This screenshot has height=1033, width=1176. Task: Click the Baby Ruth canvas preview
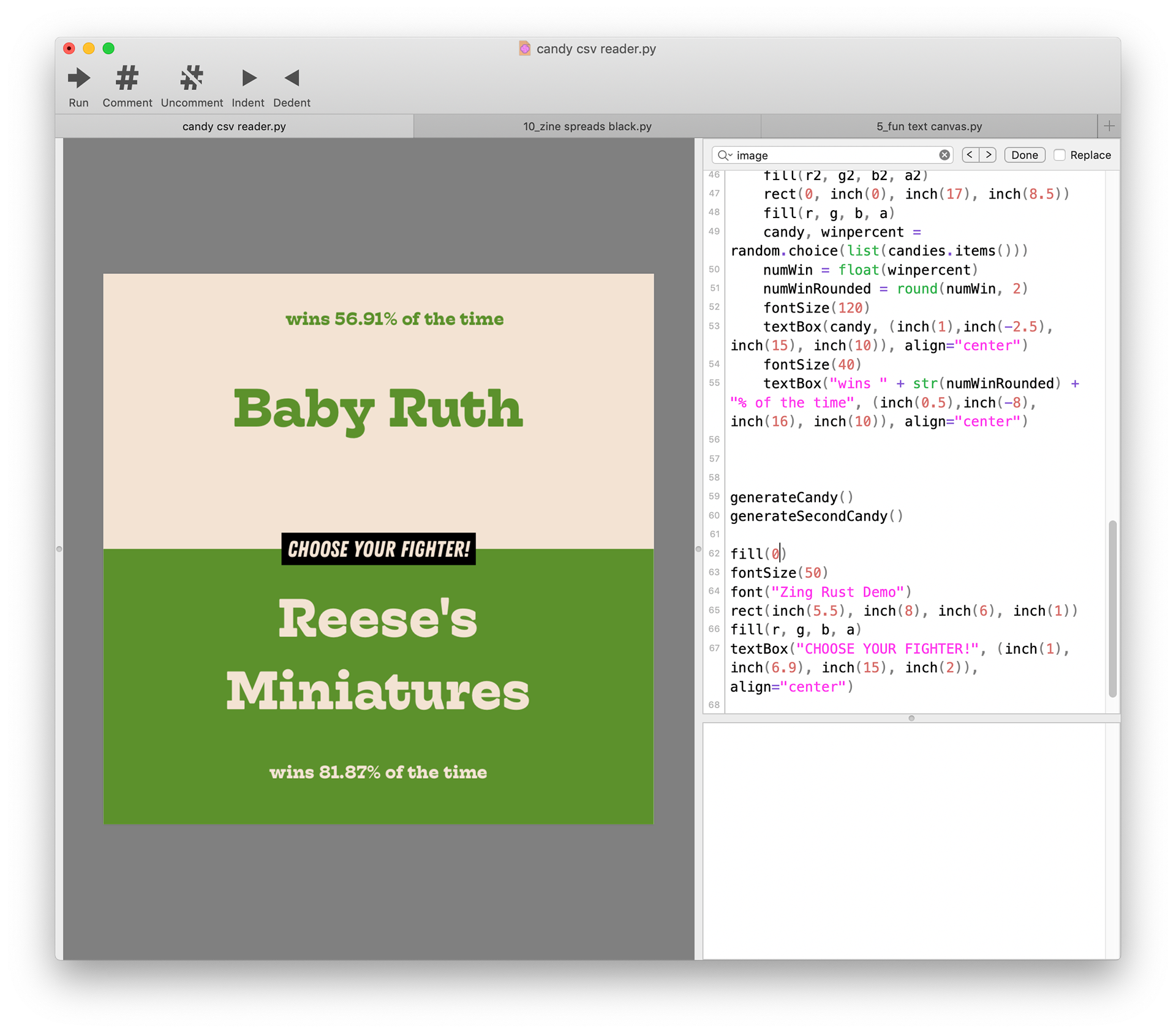[378, 409]
